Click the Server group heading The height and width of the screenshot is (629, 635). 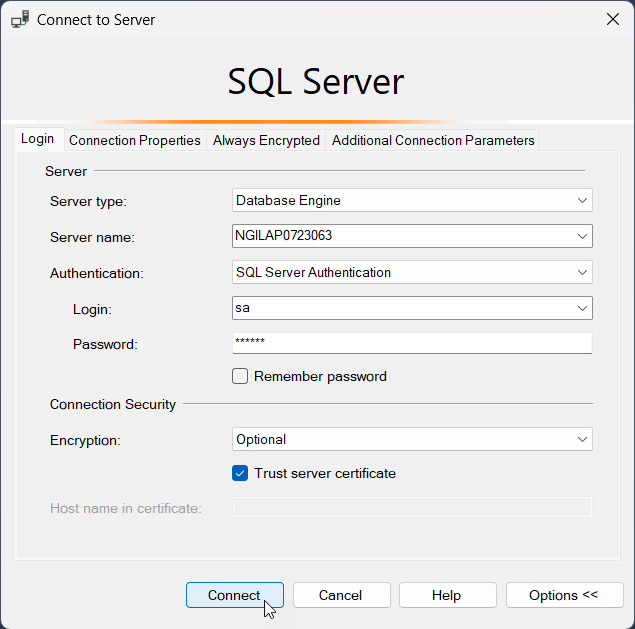(x=66, y=171)
